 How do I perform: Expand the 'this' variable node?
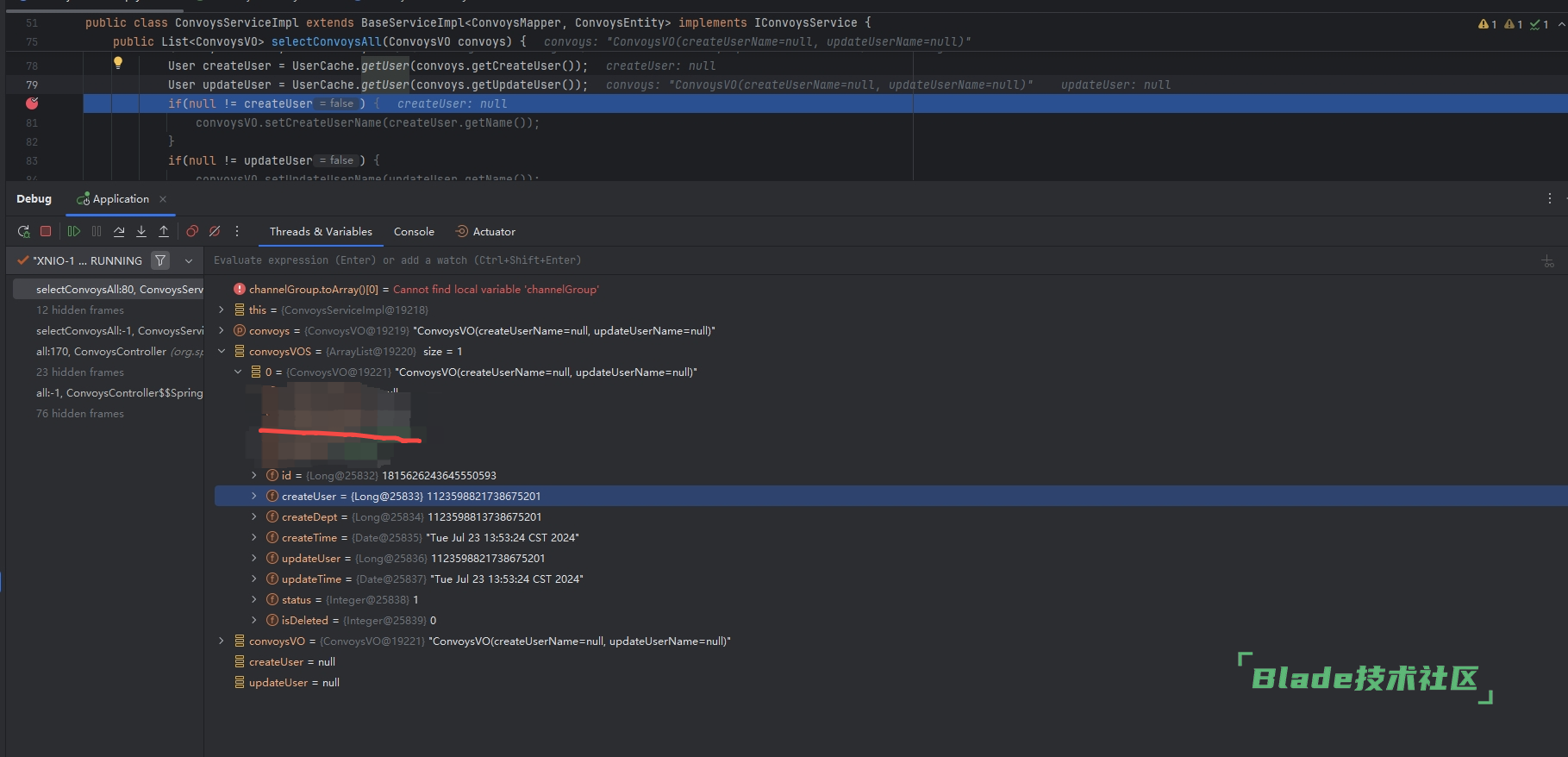tap(221, 310)
